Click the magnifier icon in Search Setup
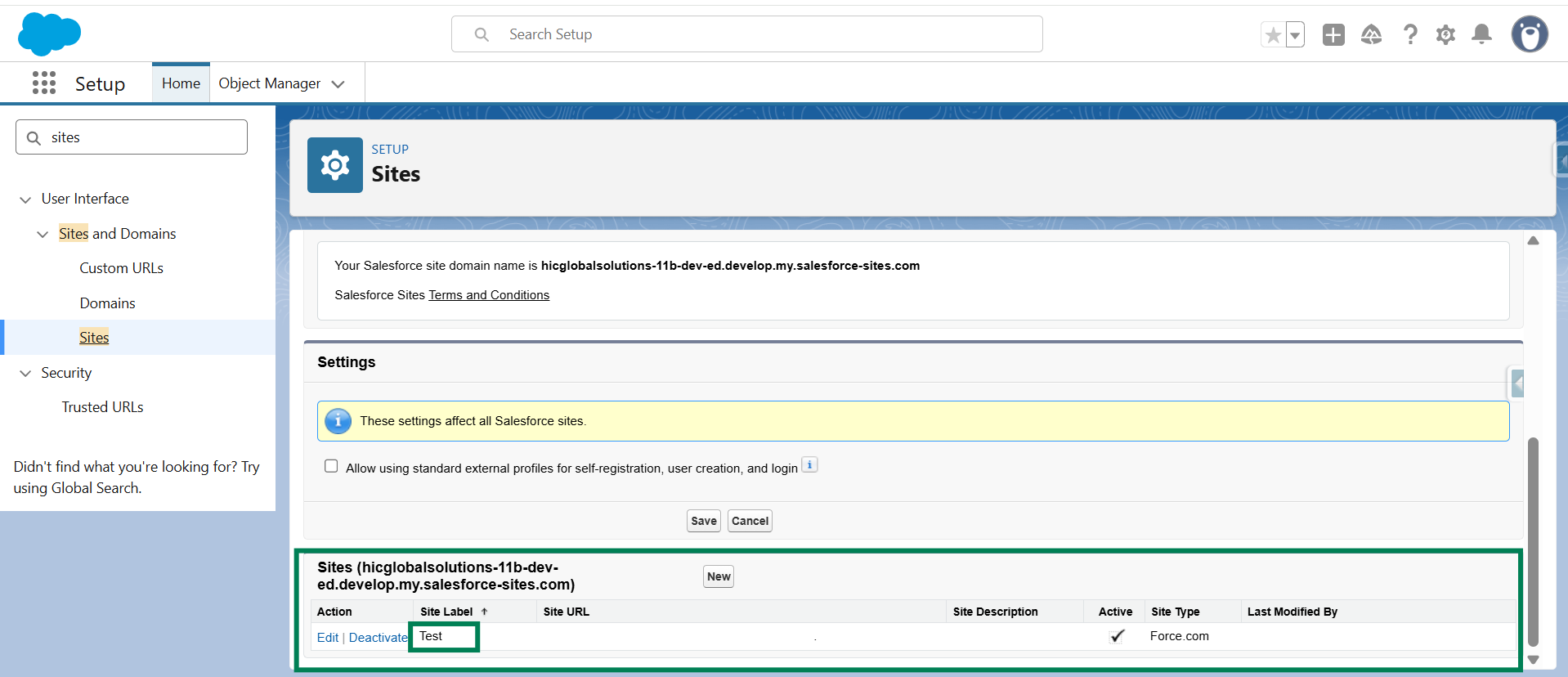 [482, 34]
